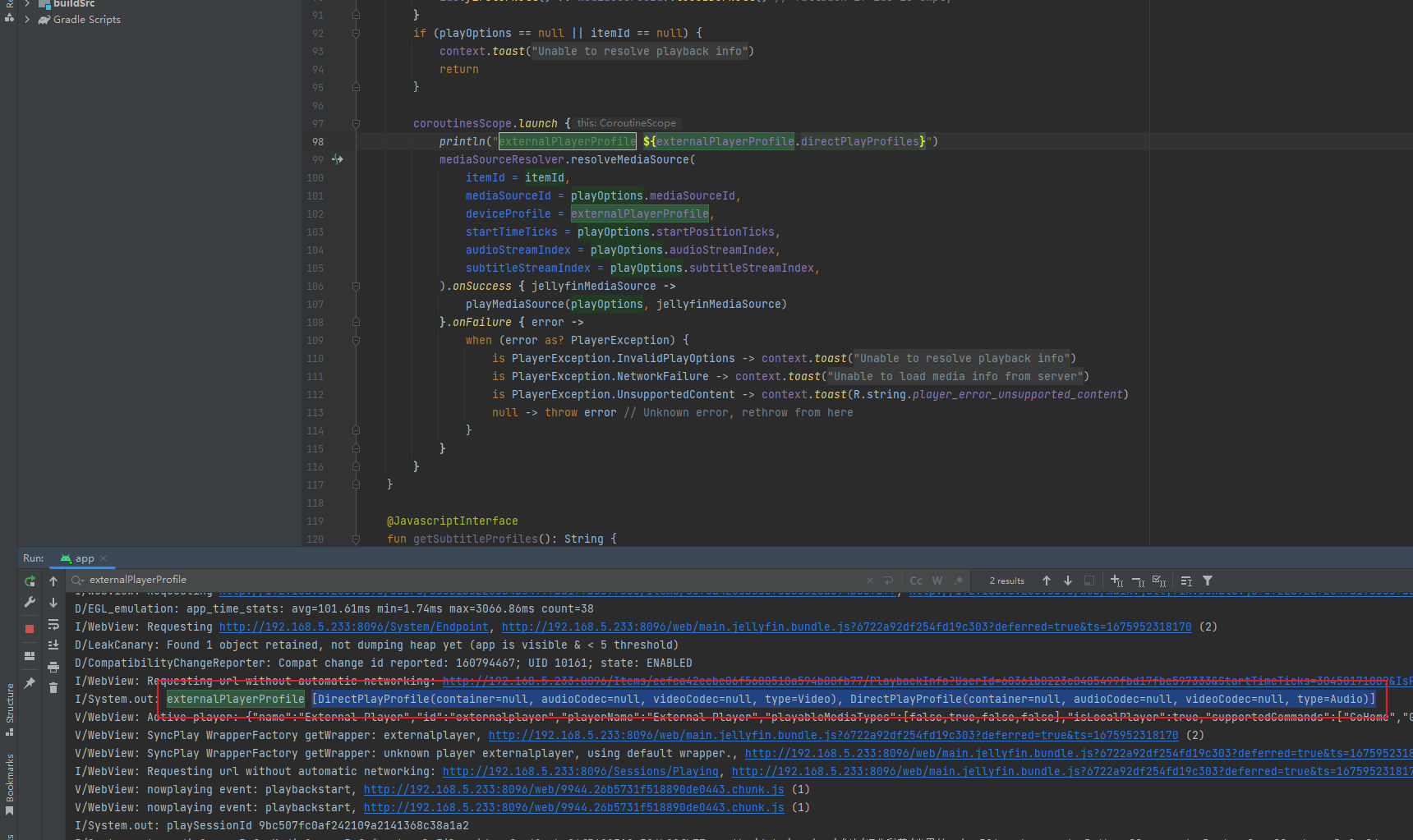The image size is (1413, 840).
Task: Go to next search occurrence arrow
Action: click(x=1068, y=581)
